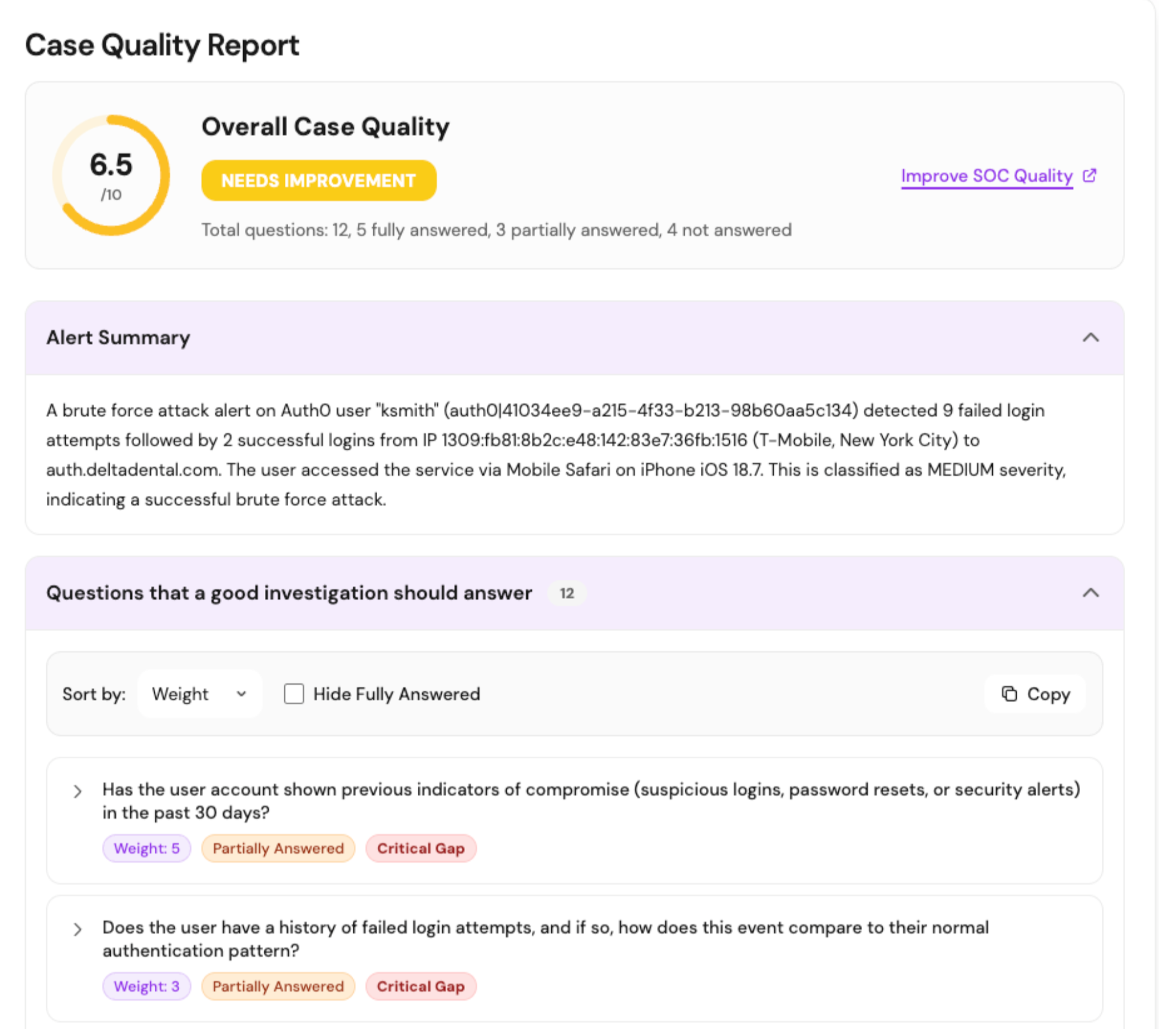Open the Sort by Weight dropdown
Screen dimensions: 1176x1029
[x=199, y=694]
